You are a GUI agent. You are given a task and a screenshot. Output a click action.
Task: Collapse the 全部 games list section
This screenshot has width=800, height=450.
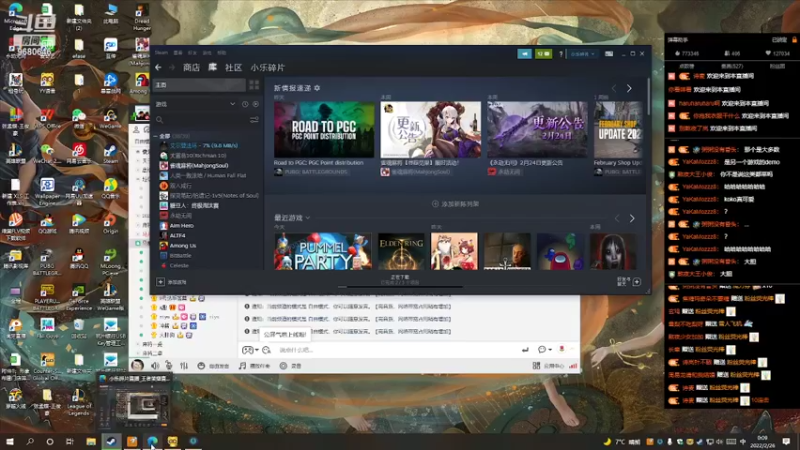point(156,136)
